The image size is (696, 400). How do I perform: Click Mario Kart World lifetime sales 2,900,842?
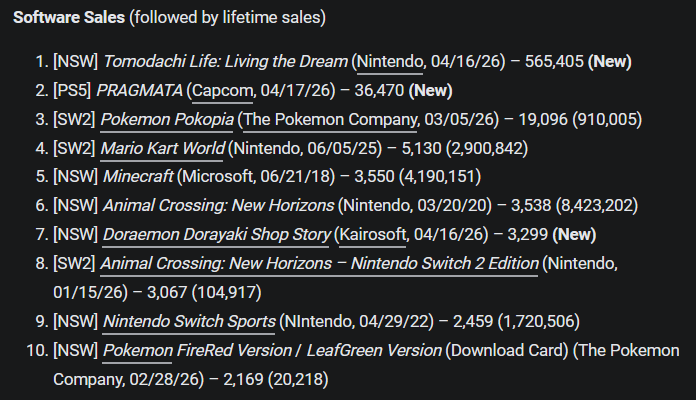(483, 149)
